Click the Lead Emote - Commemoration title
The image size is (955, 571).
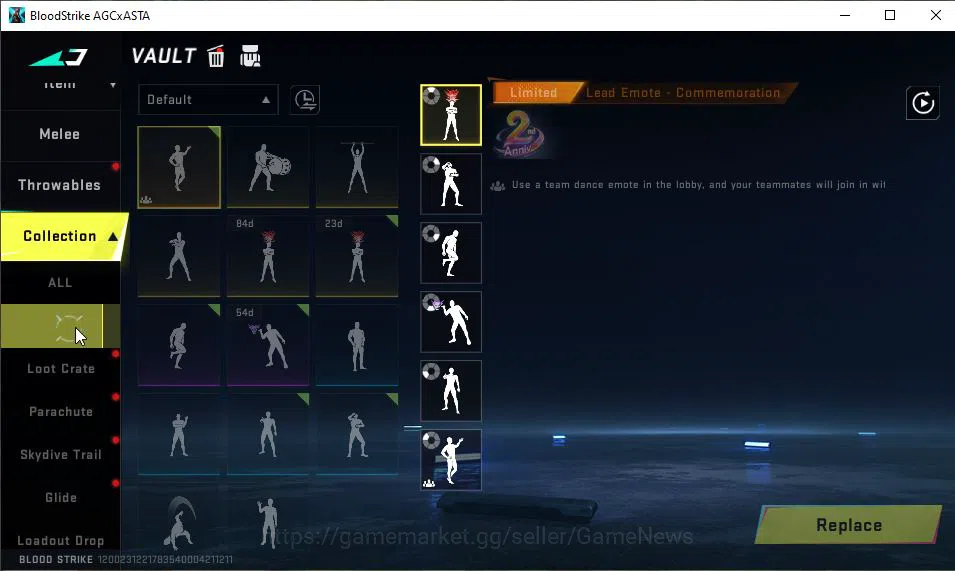683,93
